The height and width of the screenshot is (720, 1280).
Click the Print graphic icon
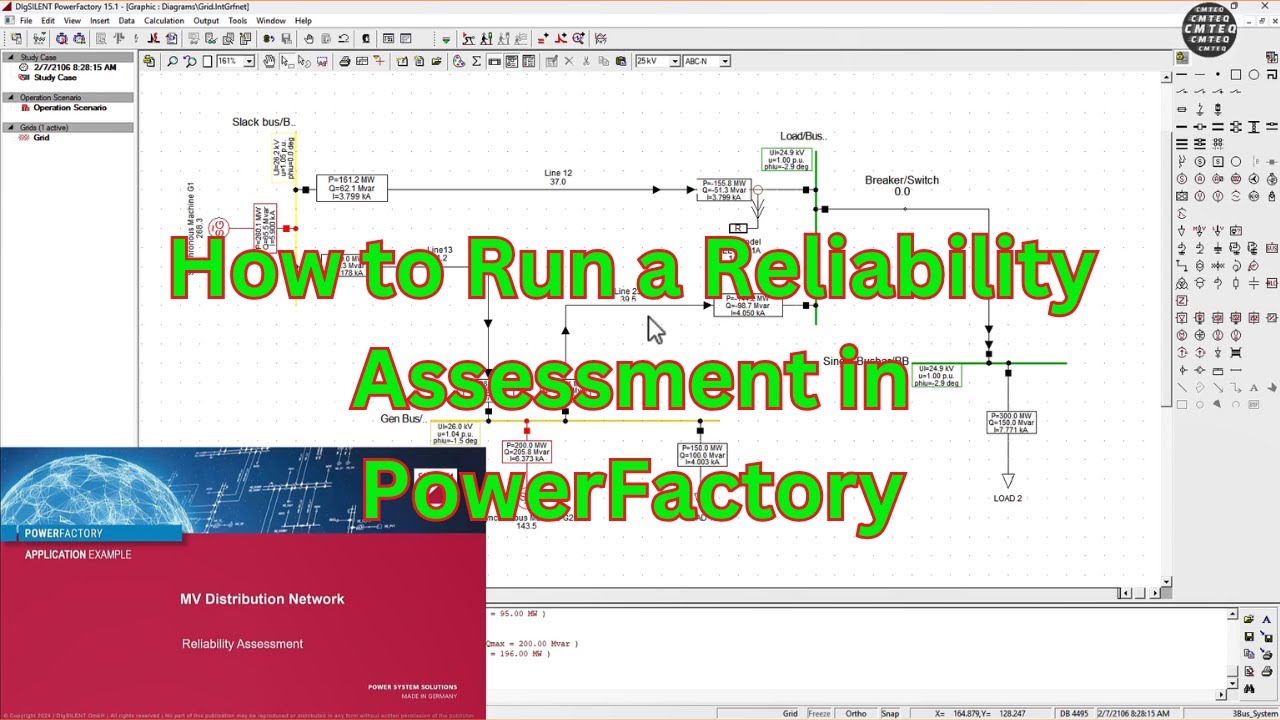pyautogui.click(x=344, y=61)
